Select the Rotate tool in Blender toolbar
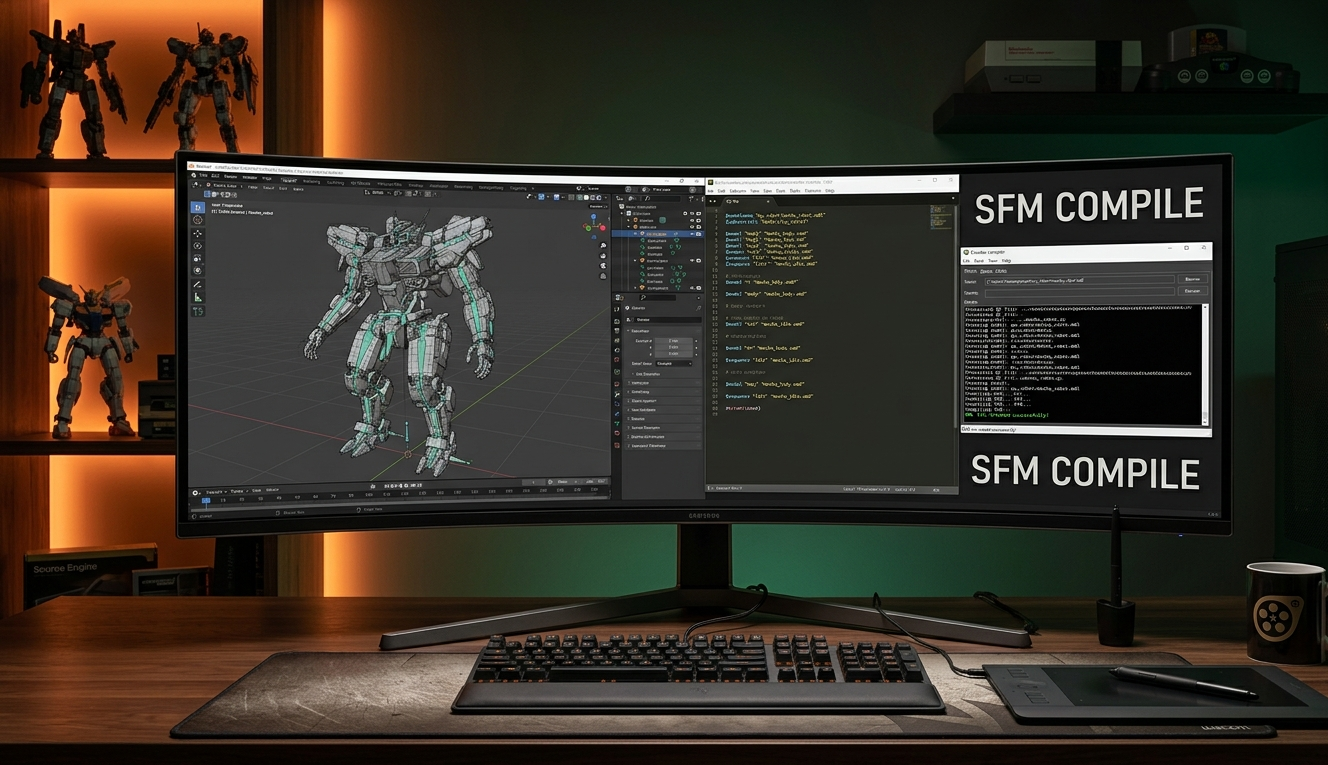The image size is (1328, 765). (x=198, y=246)
